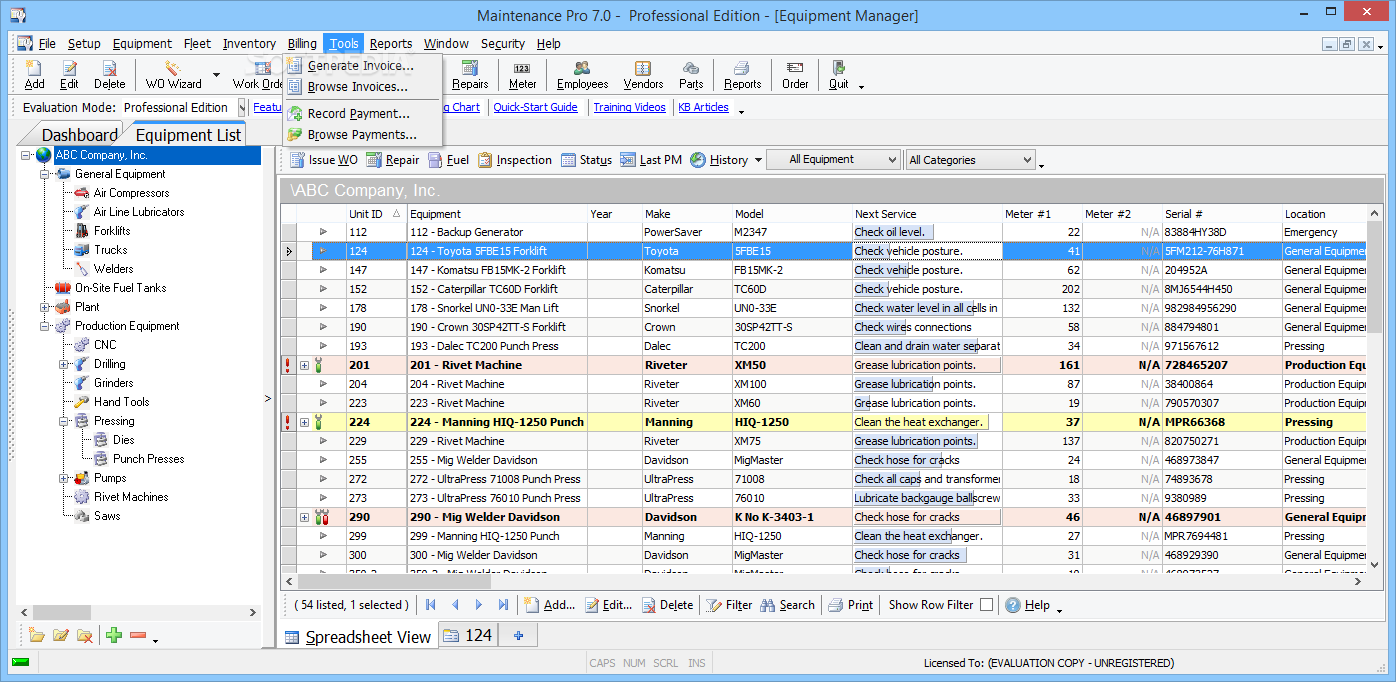This screenshot has height=682, width=1396.
Task: Open Vendors from the toolbar
Action: click(x=643, y=75)
